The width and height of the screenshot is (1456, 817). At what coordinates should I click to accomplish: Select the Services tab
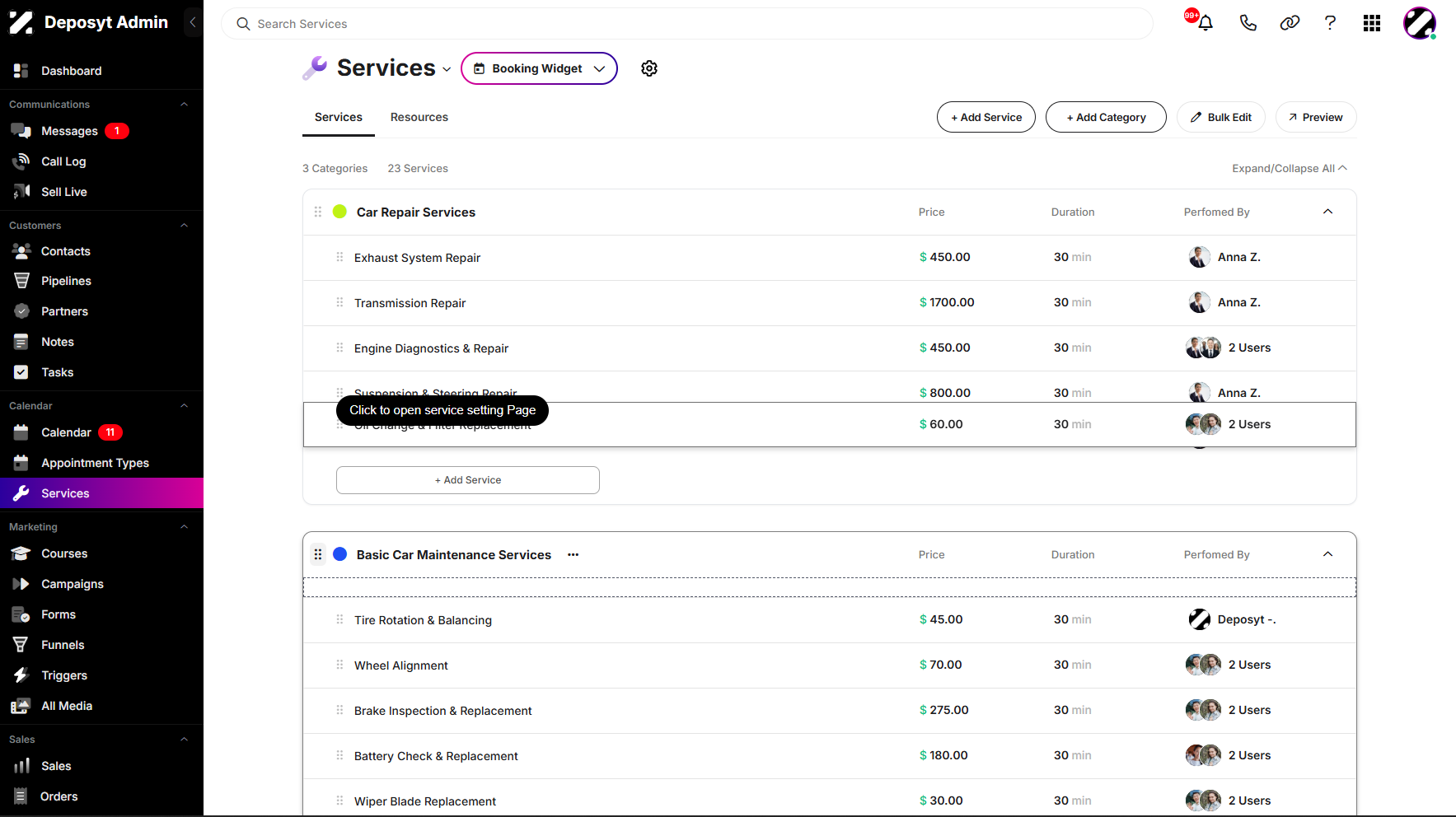tap(339, 117)
